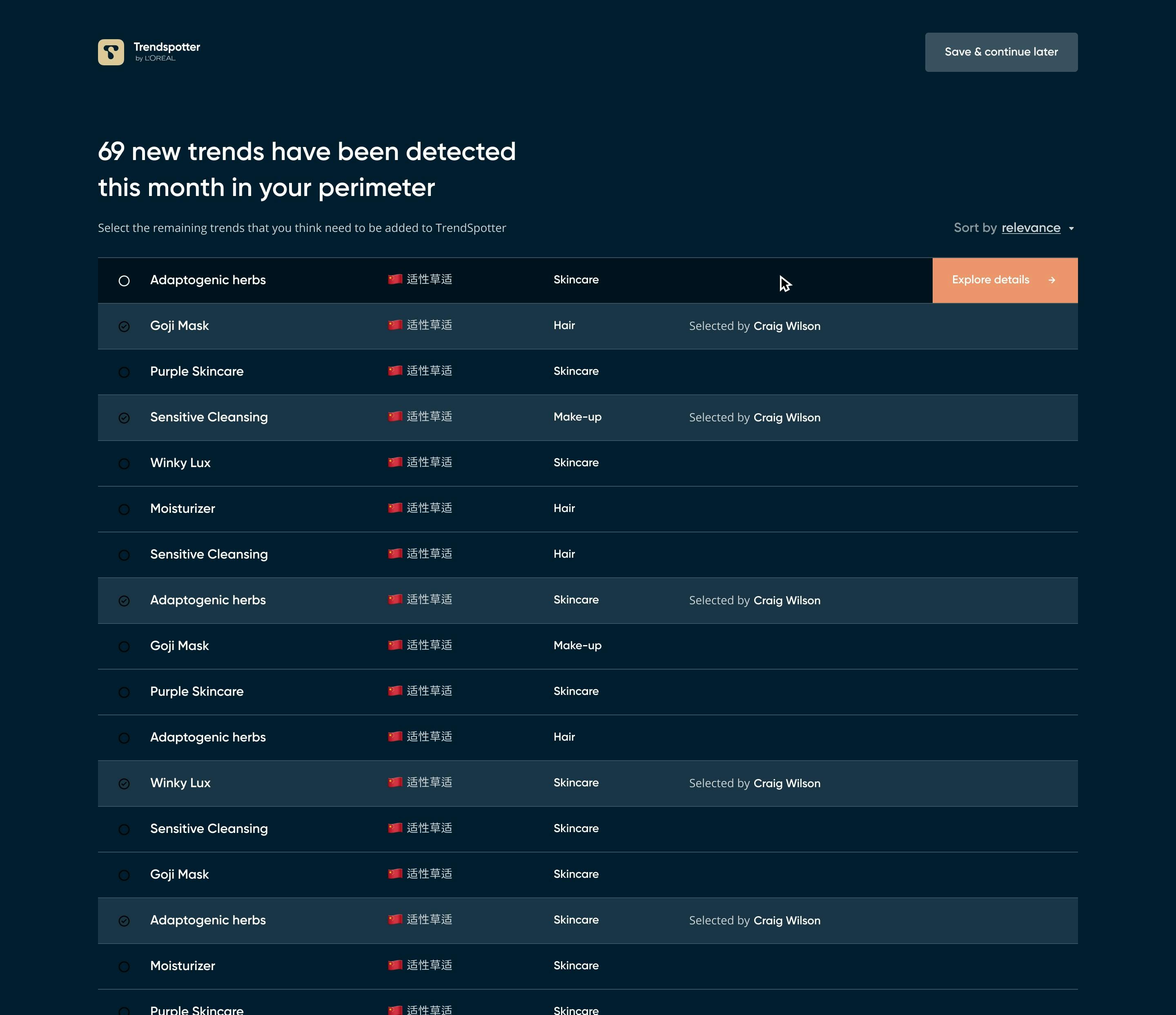Open Craig Wilson link in Goji Mask row

click(x=786, y=326)
